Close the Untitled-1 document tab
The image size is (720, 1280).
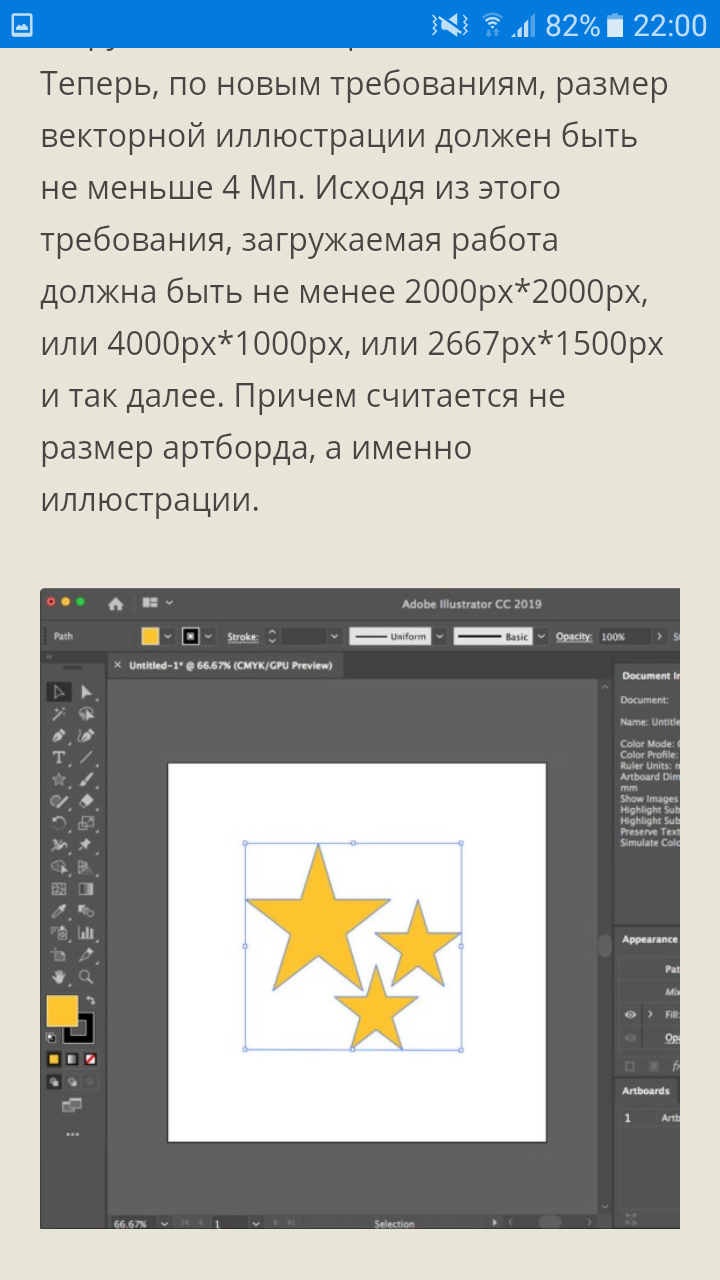[x=118, y=664]
